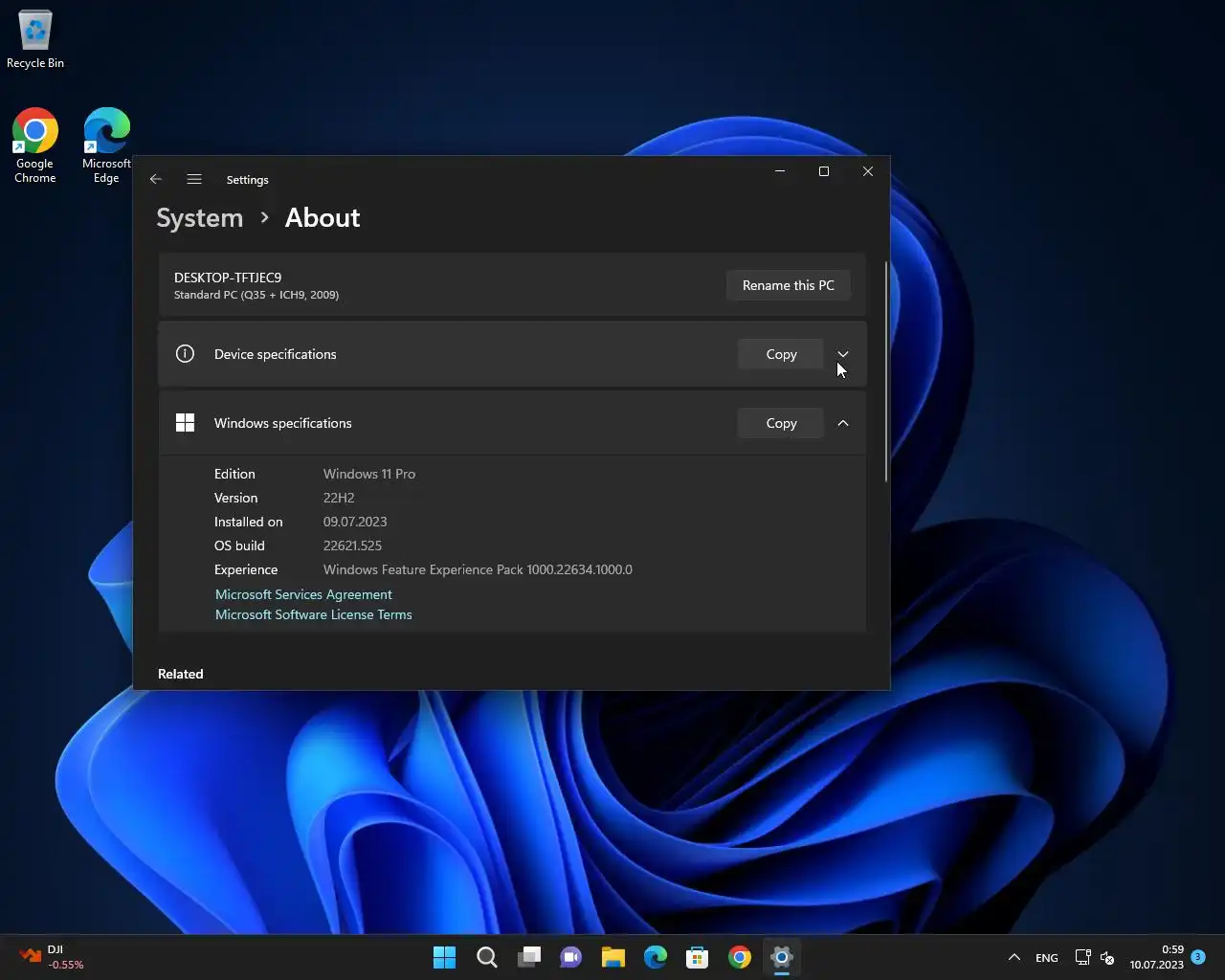Show hidden system tray icons
The height and width of the screenshot is (980, 1225).
[x=1014, y=957]
